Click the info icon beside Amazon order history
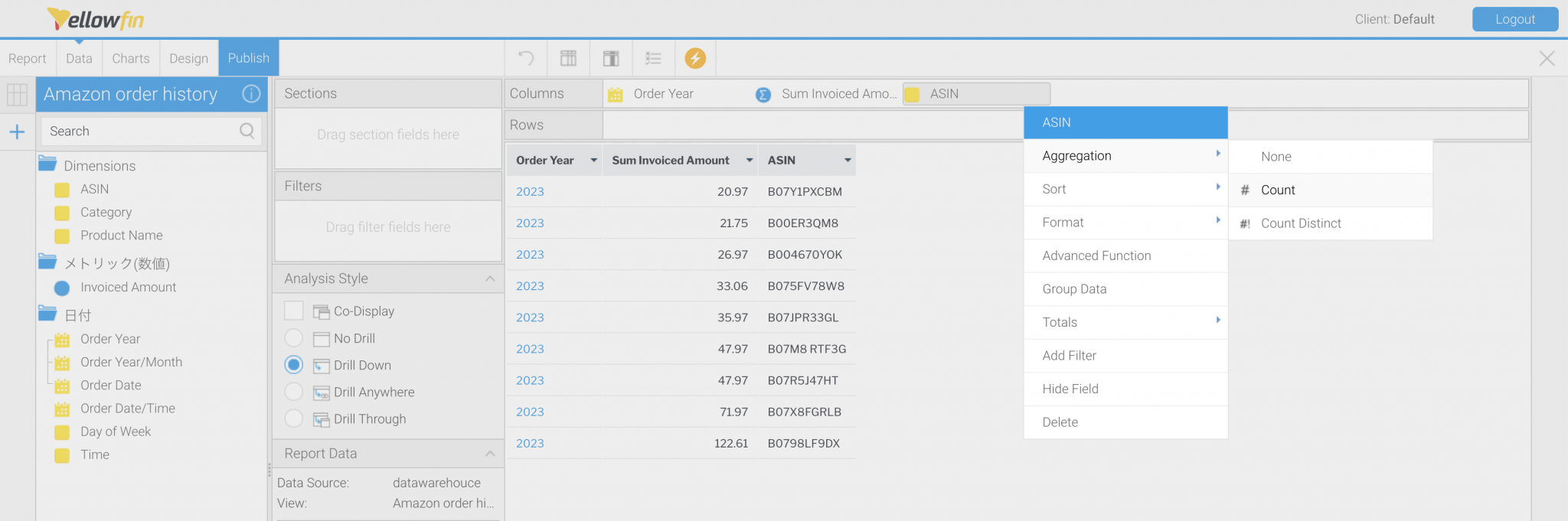This screenshot has width=1568, height=521. point(251,93)
